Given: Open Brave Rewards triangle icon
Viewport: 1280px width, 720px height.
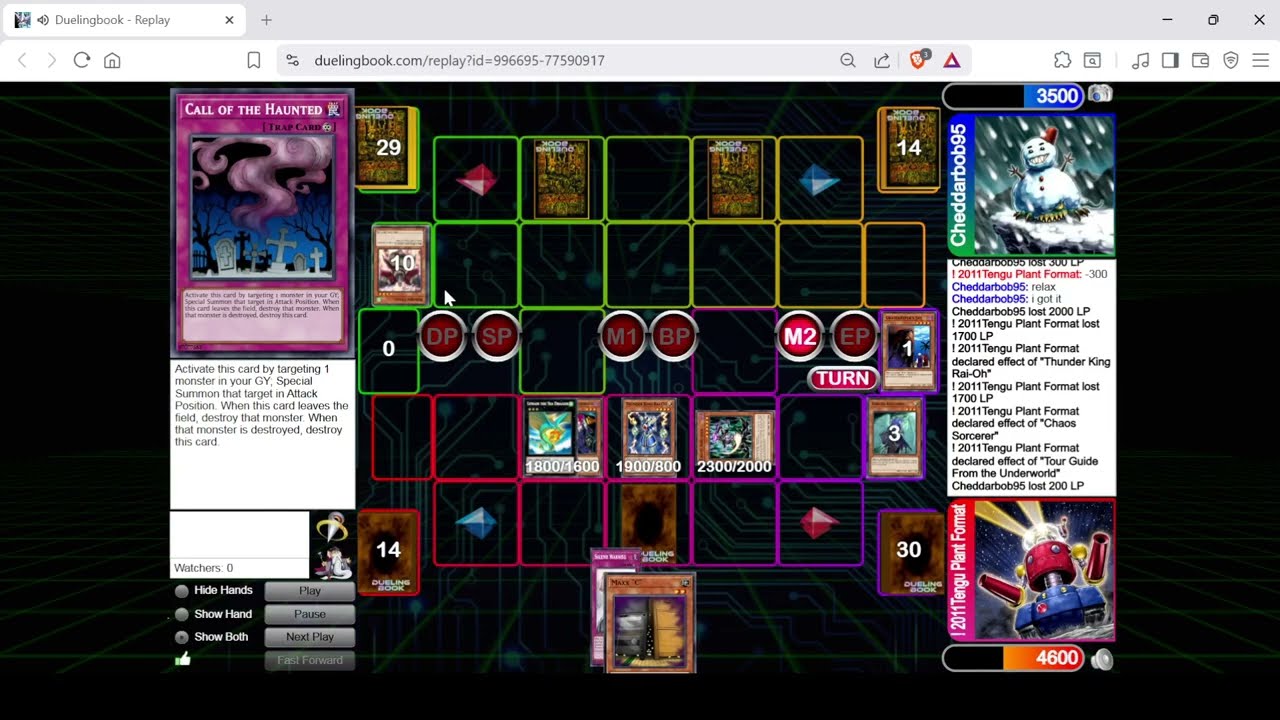Looking at the screenshot, I should click(x=952, y=60).
